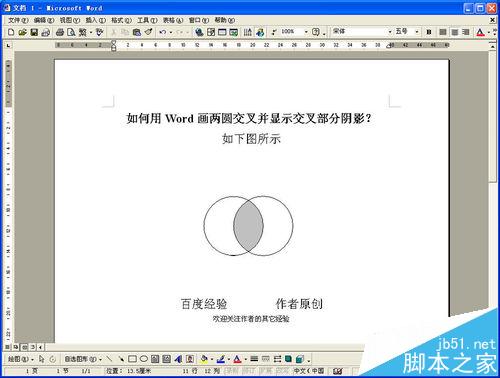Click the Line Color brush swatch
Screen dimensions: 500x378
(221, 359)
